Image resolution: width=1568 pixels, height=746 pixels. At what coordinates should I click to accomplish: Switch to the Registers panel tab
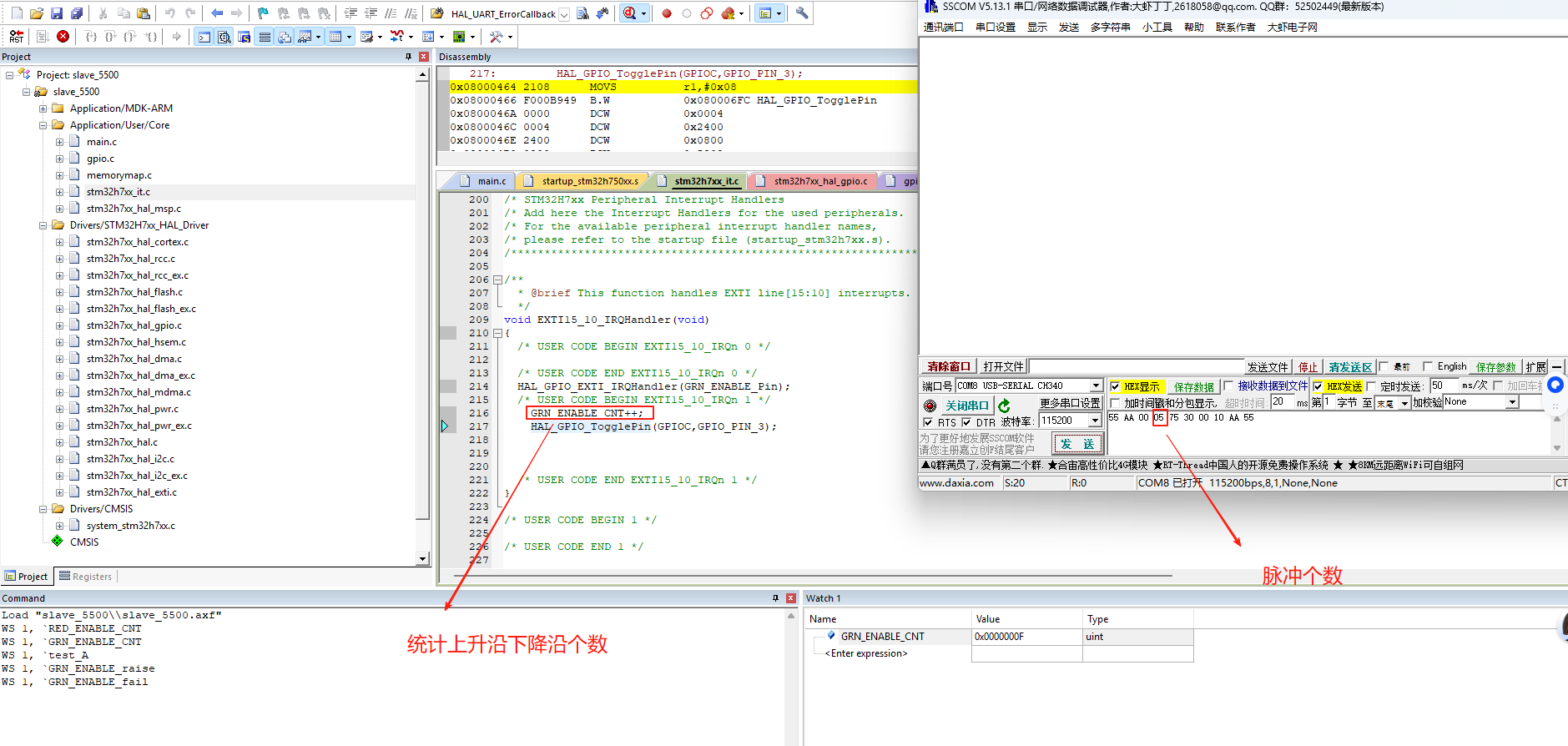pyautogui.click(x=86, y=577)
